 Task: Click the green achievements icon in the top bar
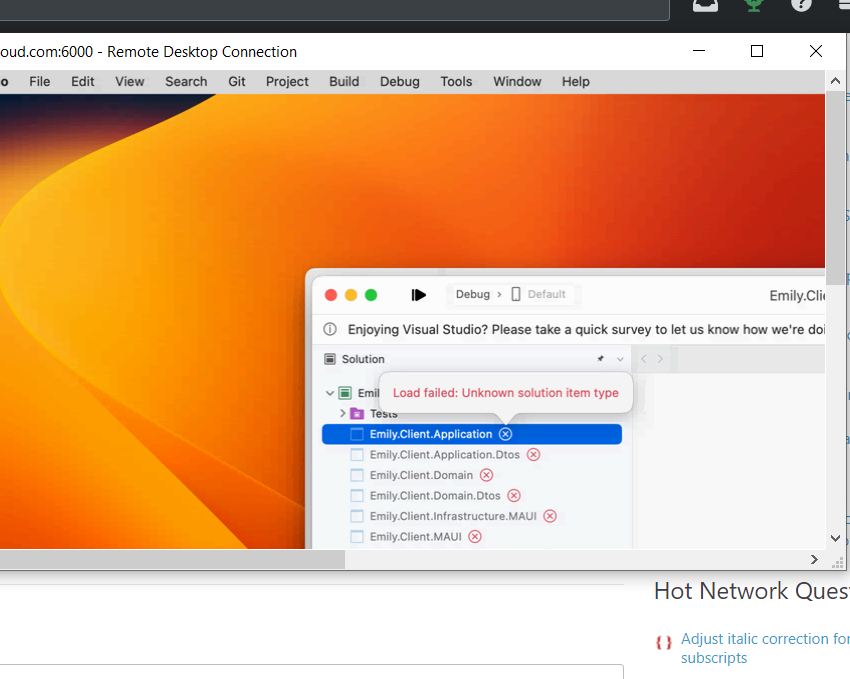[752, 5]
